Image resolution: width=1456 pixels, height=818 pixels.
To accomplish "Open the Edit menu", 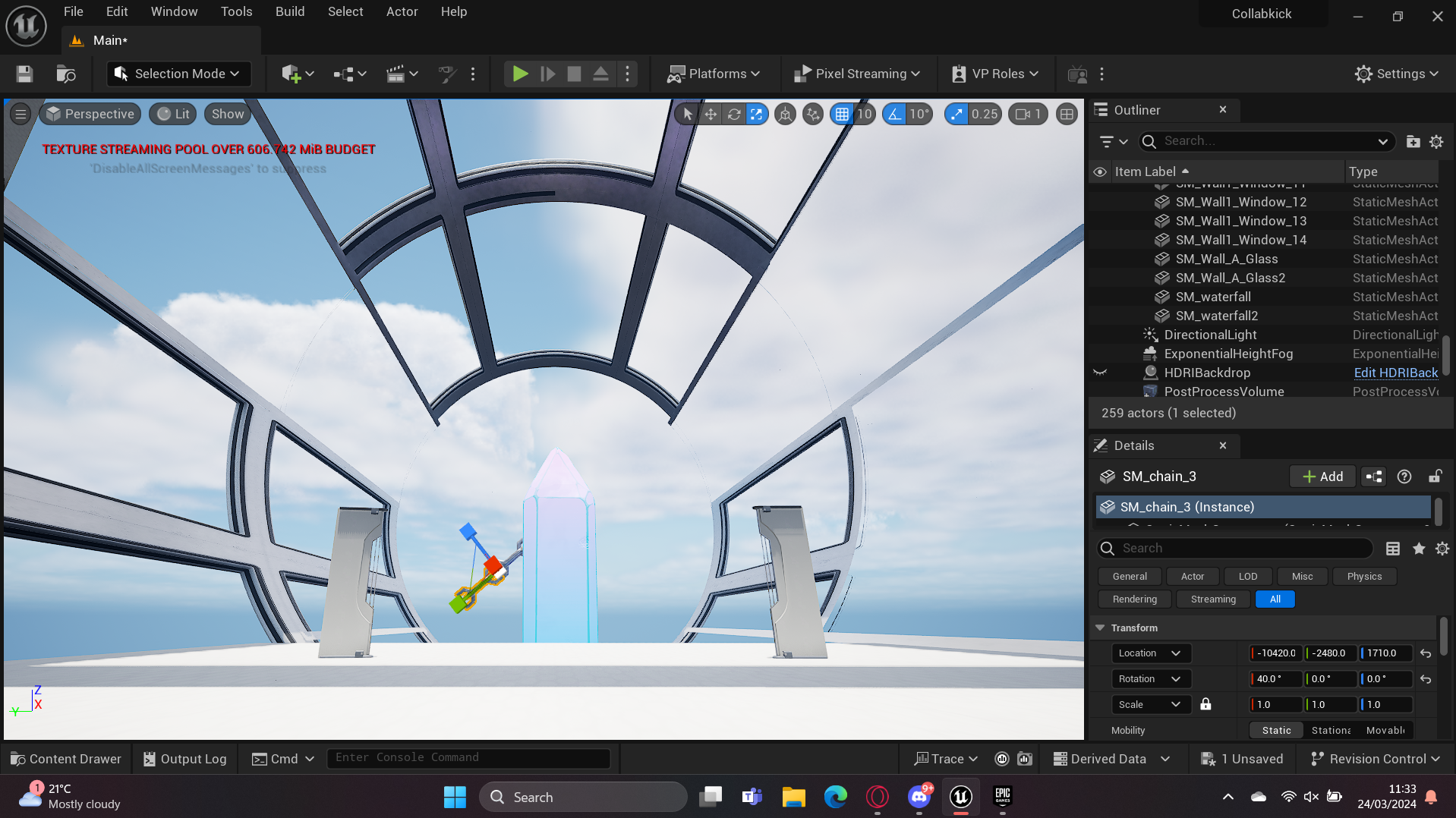I will [x=117, y=11].
